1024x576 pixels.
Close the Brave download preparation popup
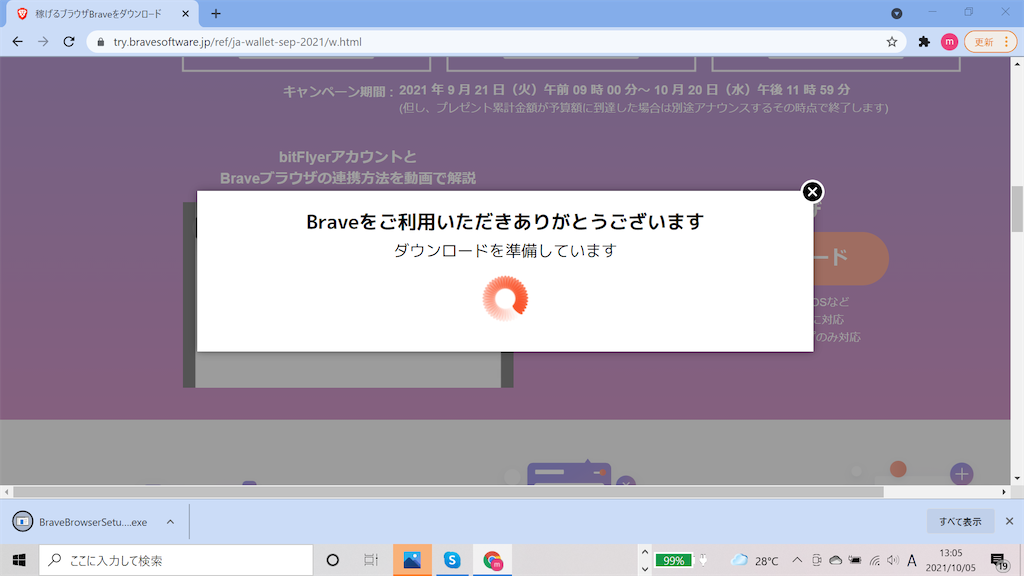point(812,191)
